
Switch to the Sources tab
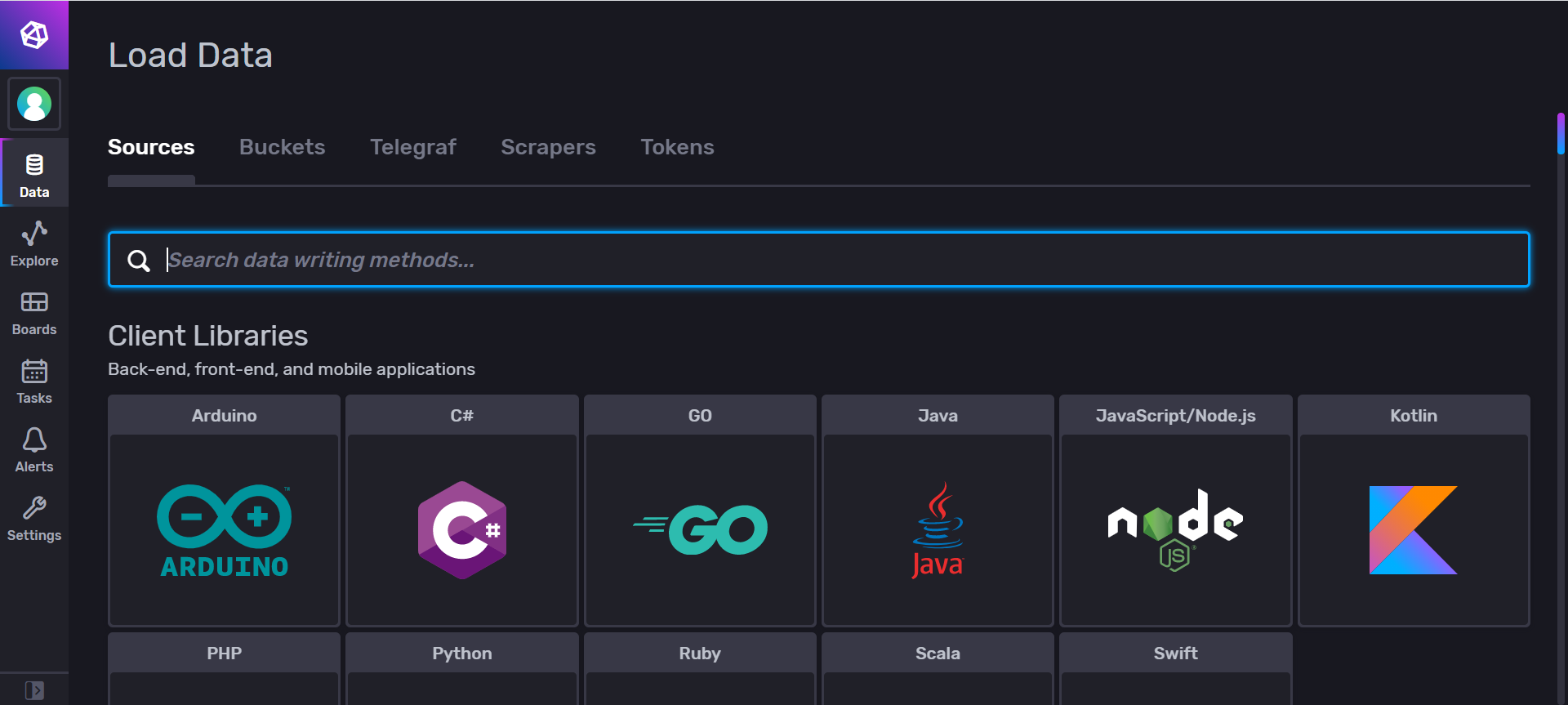point(151,147)
